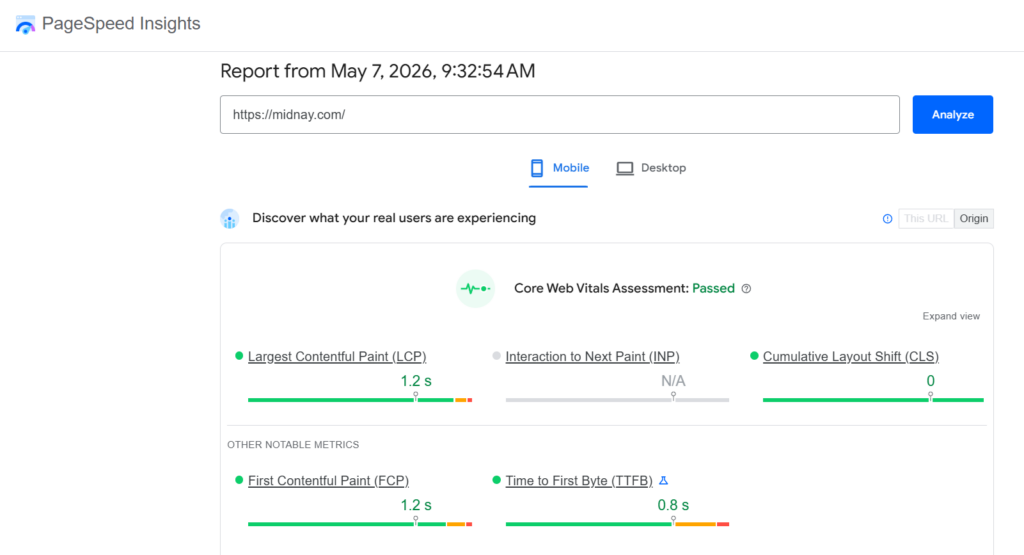
Task: Click the real users data icon
Action: tap(229, 219)
